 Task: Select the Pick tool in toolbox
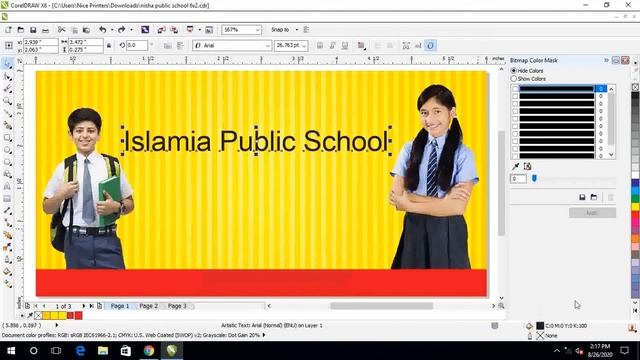tap(7, 64)
